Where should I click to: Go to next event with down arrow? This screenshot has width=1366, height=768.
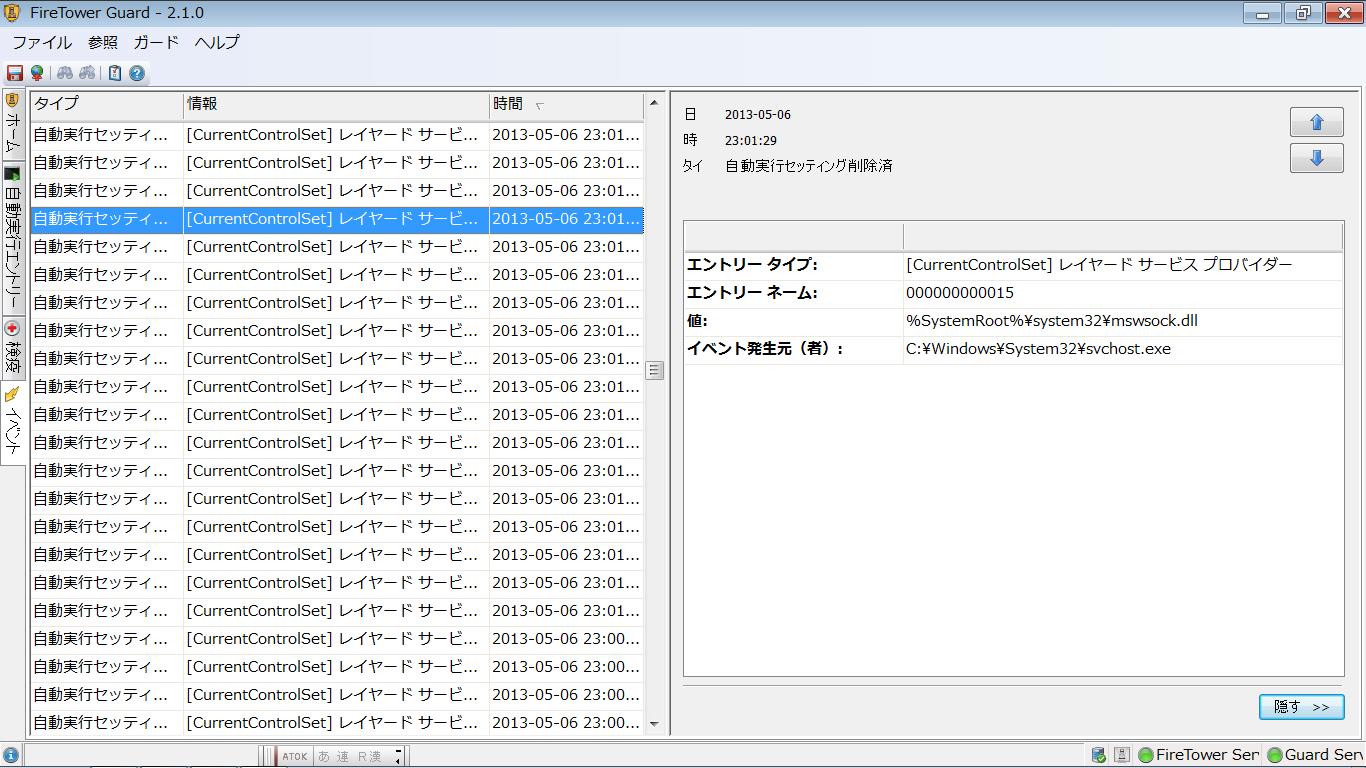[x=1316, y=158]
